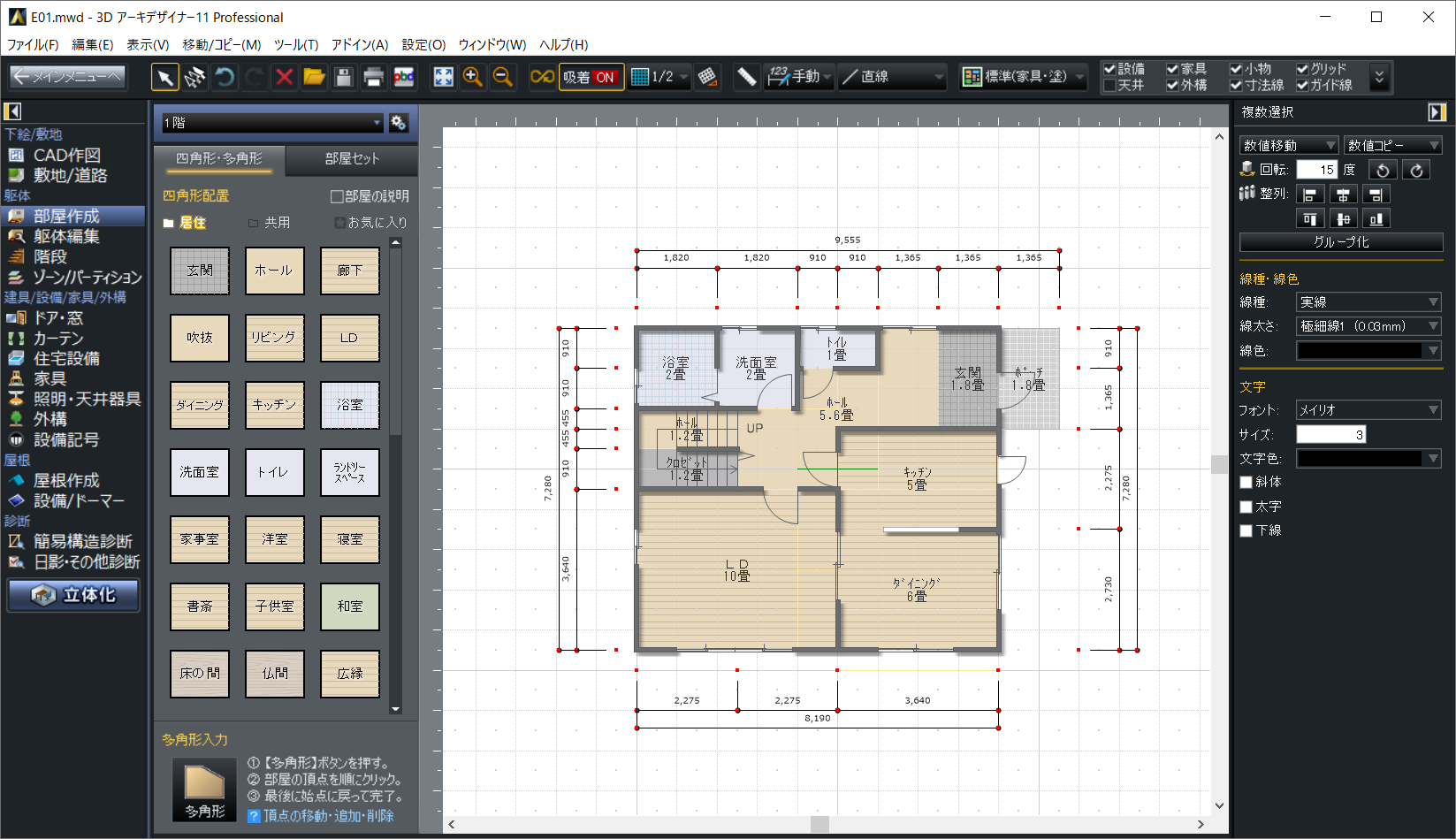The width and height of the screenshot is (1456, 839).
Task: Click the ruler measure tool icon
Action: [x=746, y=78]
